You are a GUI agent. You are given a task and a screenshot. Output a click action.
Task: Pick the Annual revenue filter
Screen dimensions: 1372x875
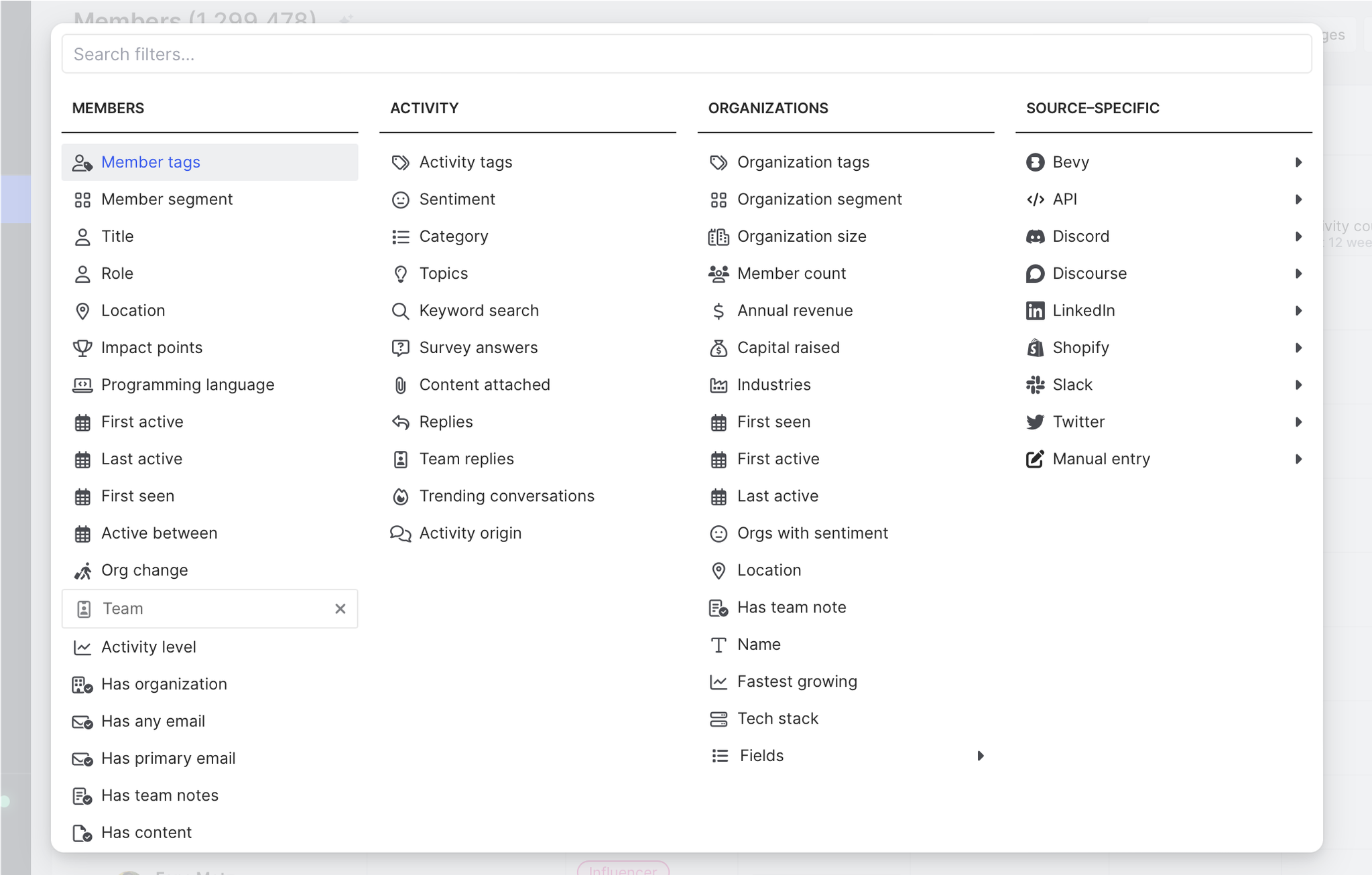tap(794, 311)
